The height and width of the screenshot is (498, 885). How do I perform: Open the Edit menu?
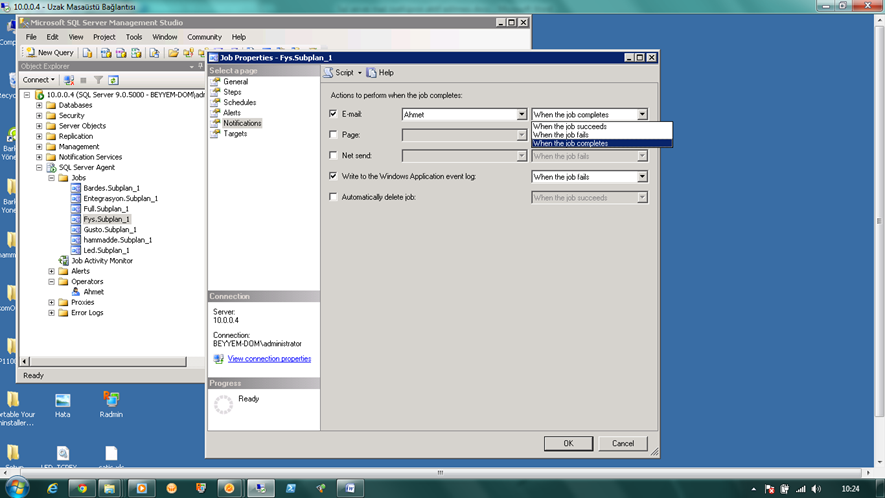point(52,37)
